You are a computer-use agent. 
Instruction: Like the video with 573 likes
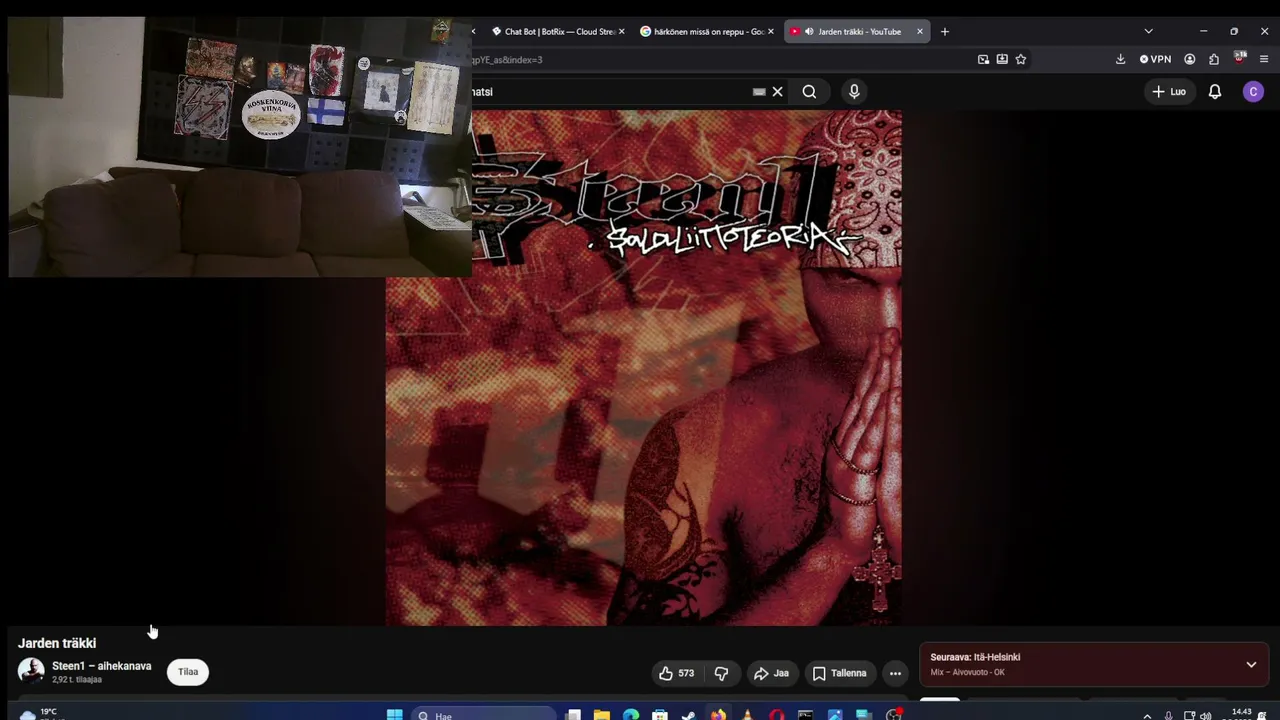click(676, 673)
